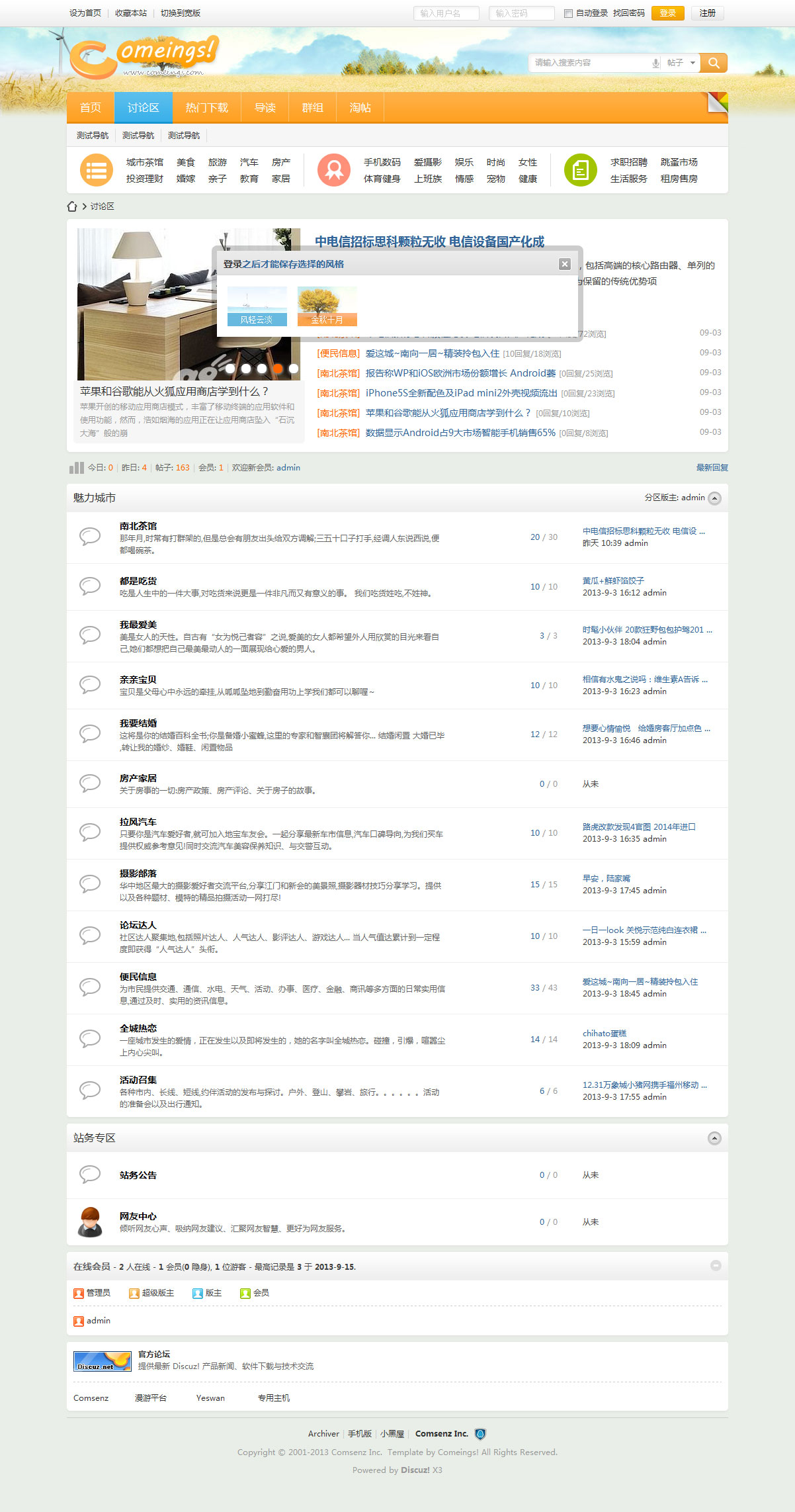Viewport: 795px width, 1512px height.
Task: Click the orange 登录 button
Action: click(x=668, y=13)
